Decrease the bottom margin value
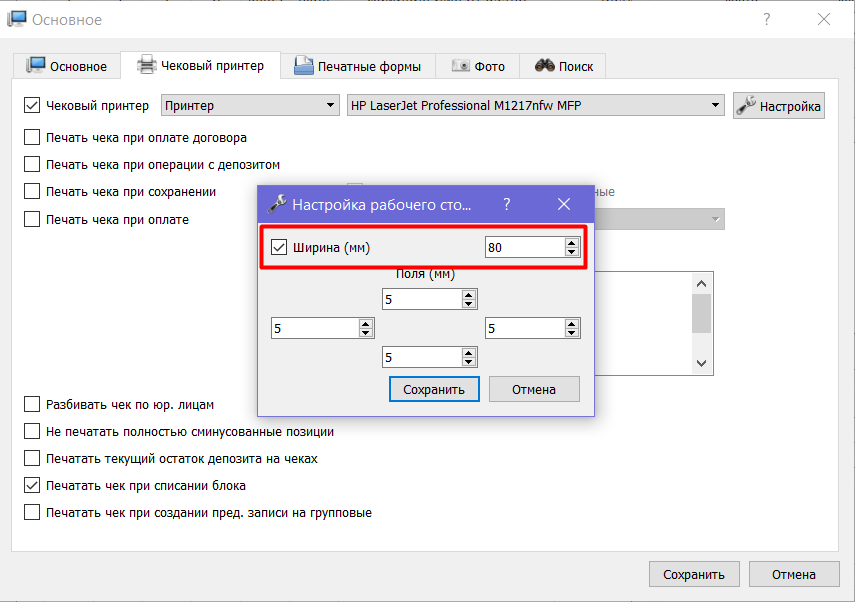The height and width of the screenshot is (602, 855). coord(468,362)
